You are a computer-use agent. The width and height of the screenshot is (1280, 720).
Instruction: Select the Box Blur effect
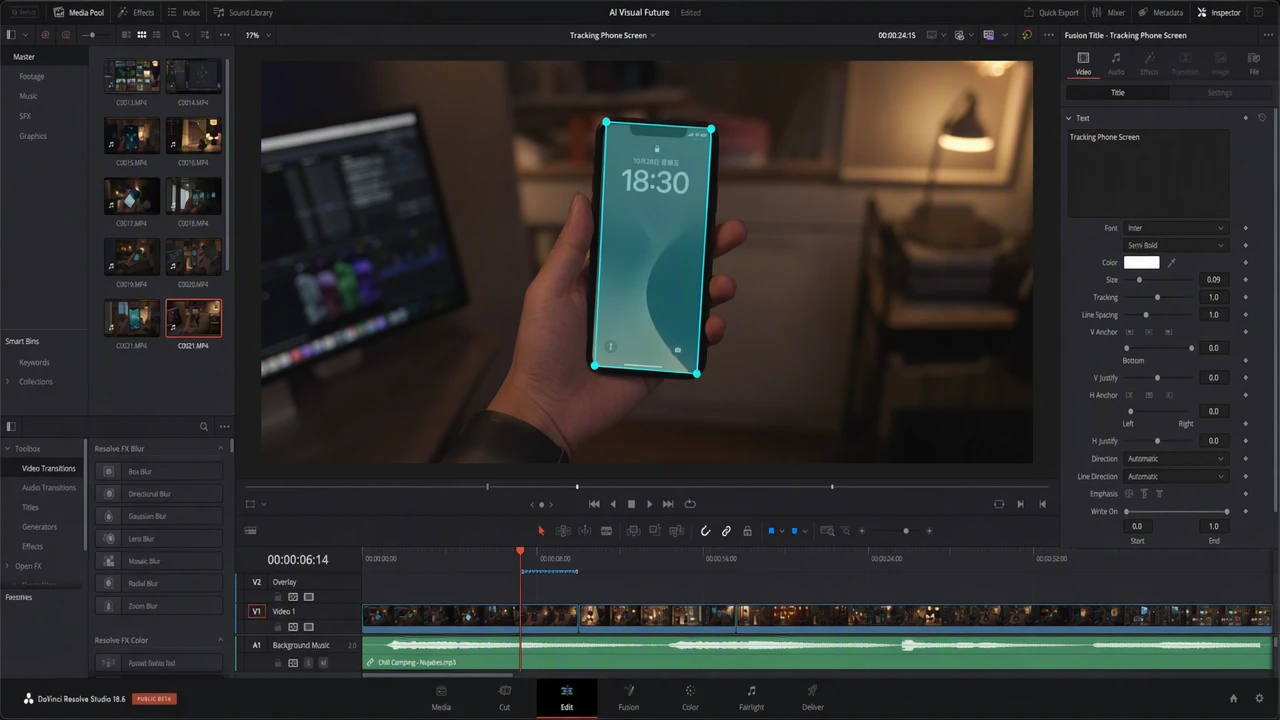(x=159, y=472)
